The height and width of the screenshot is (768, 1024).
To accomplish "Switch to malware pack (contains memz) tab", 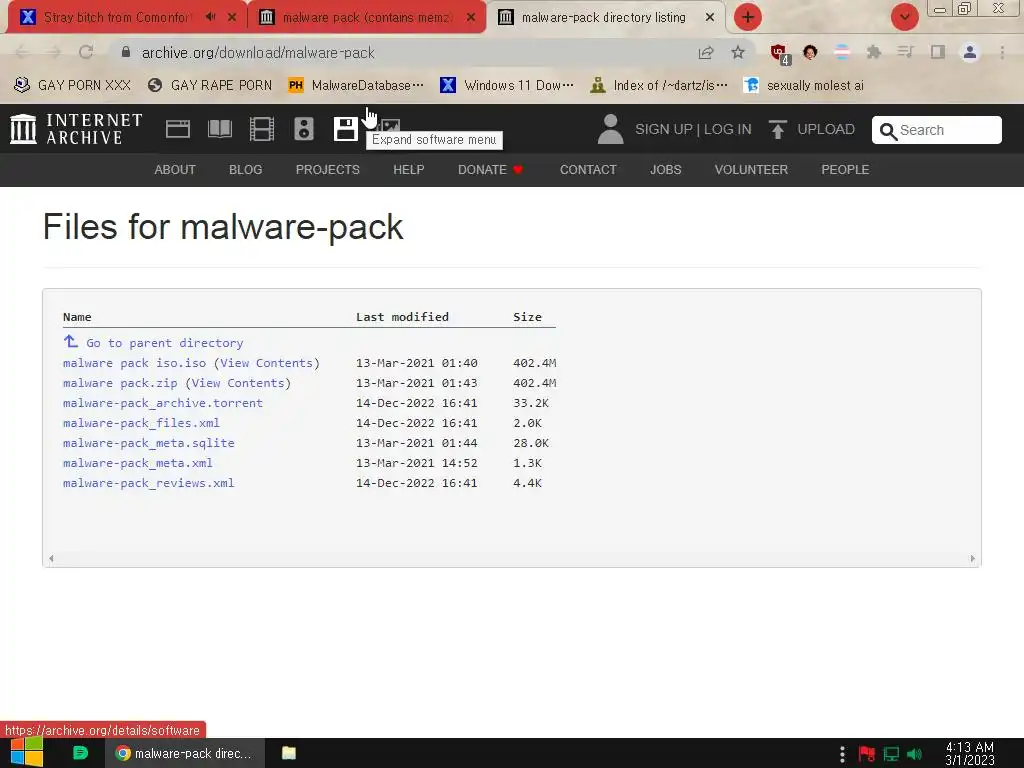I will click(366, 17).
